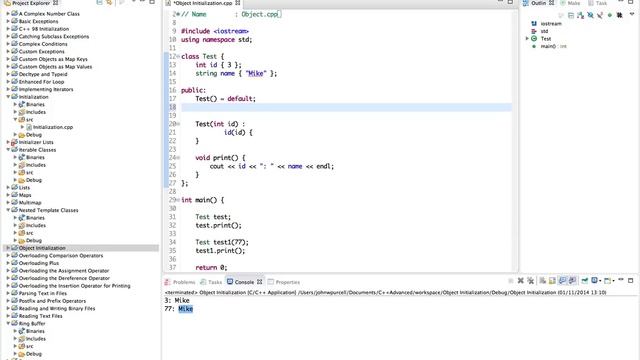Click the highlighted Mike text in console
The image size is (640, 360).
(186, 309)
